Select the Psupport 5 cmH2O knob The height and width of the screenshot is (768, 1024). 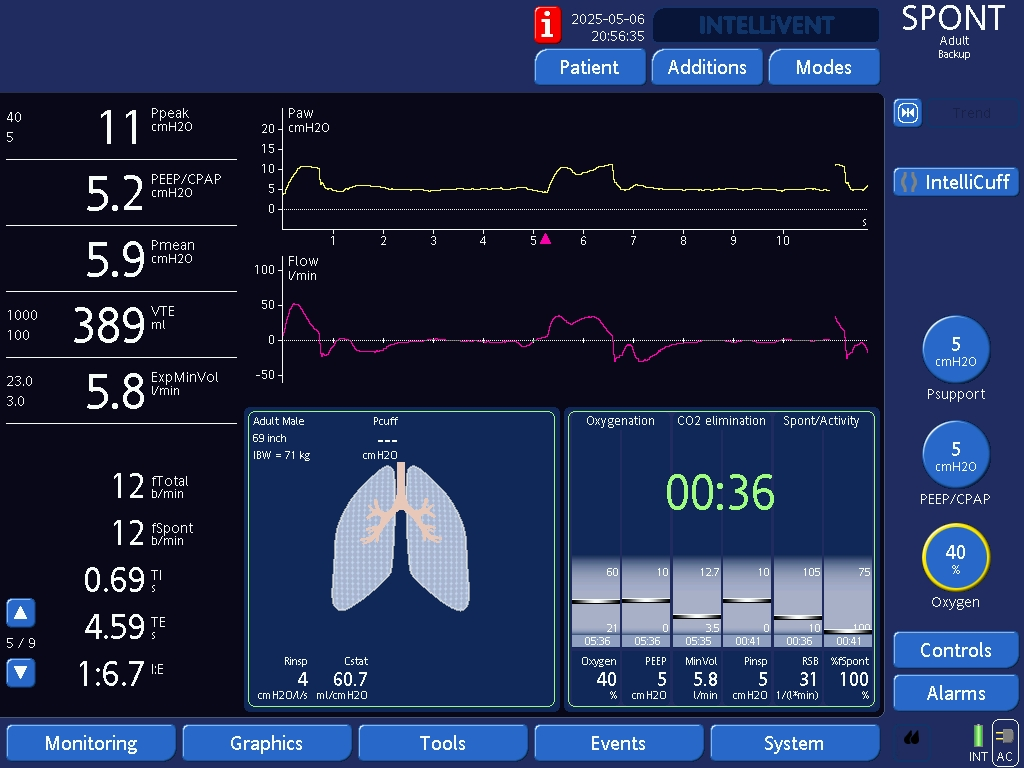tap(955, 350)
